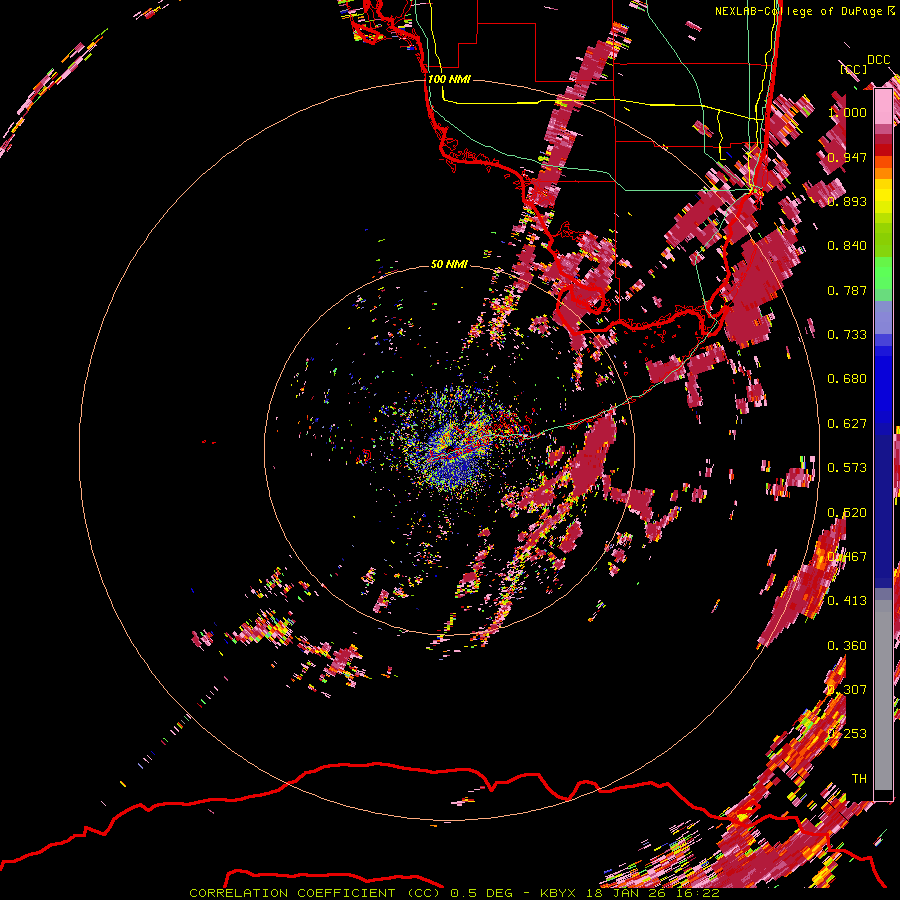The image size is (900, 900).
Task: Click the 0.893 scale value
Action: 847,201
